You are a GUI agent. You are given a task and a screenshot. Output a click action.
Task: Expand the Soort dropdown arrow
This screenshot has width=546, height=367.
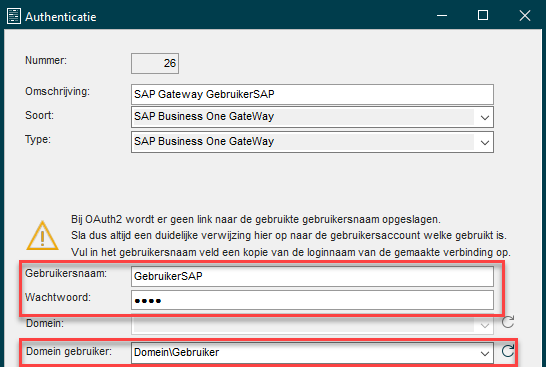click(x=484, y=118)
